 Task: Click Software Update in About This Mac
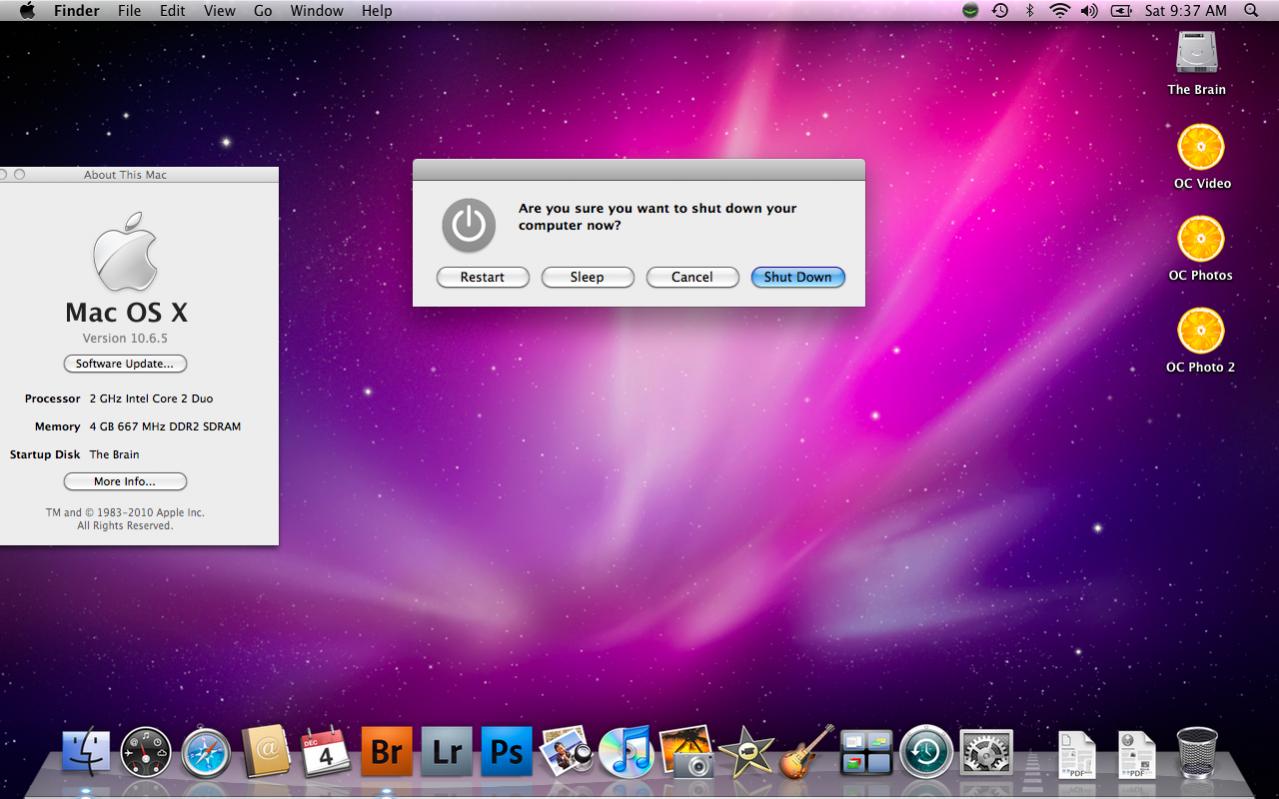click(x=125, y=364)
